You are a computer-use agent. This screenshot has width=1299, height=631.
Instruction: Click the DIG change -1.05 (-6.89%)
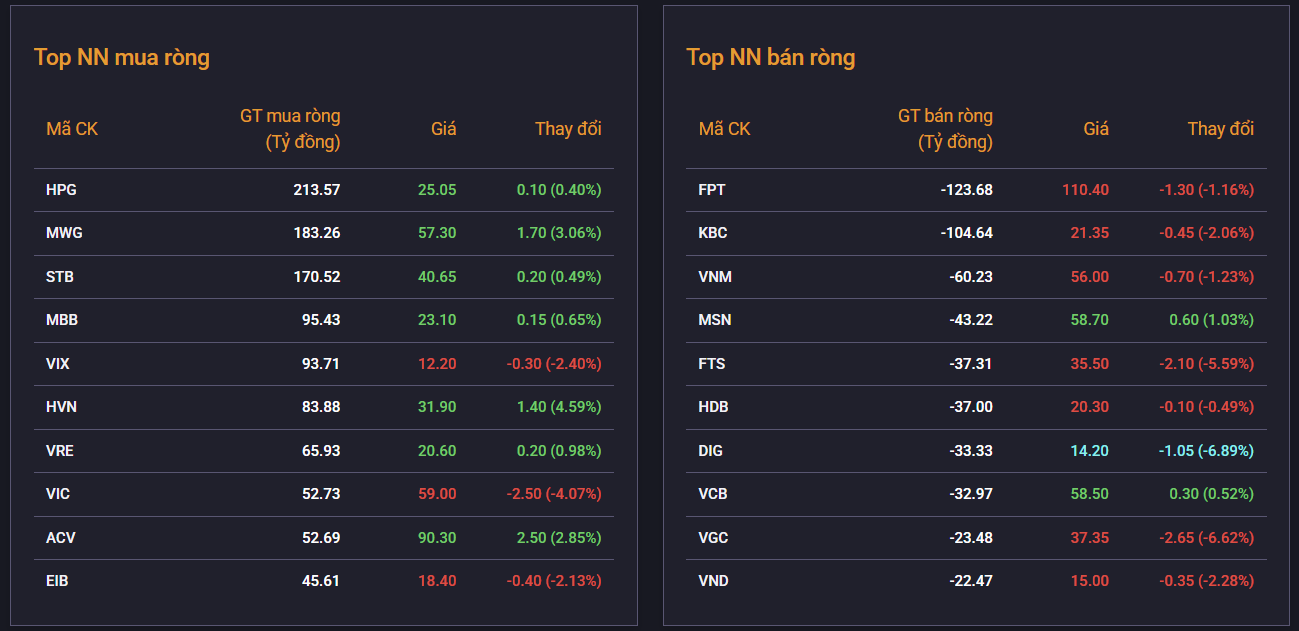1207,450
